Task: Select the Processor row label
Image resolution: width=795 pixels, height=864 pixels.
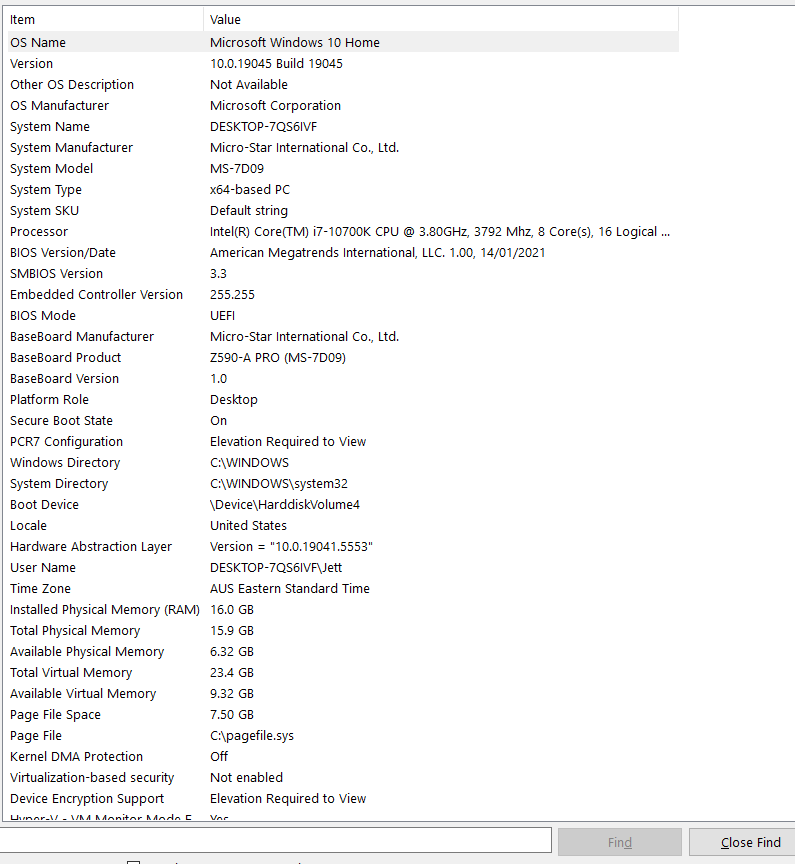Action: pos(39,231)
